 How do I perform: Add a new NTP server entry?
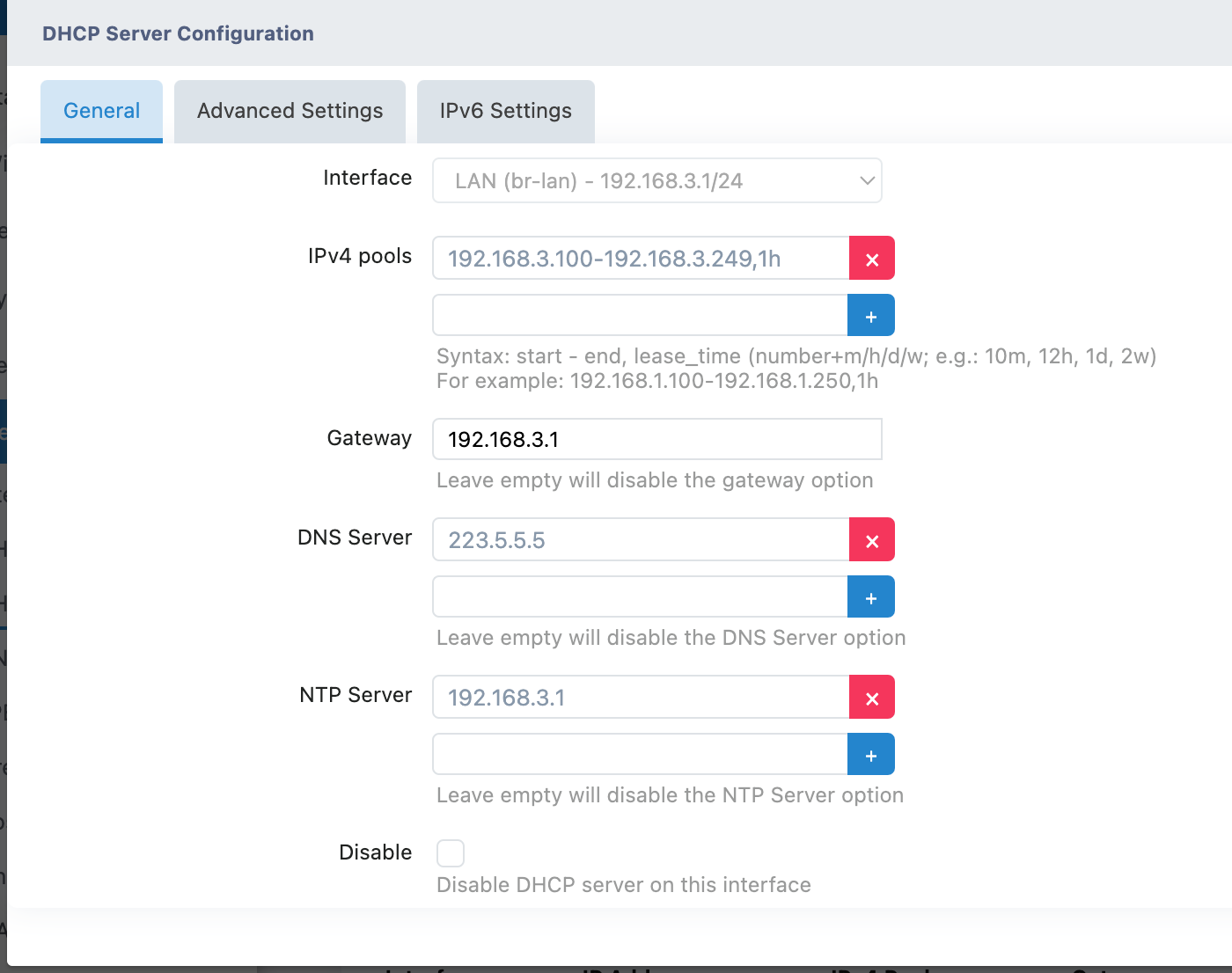click(870, 755)
